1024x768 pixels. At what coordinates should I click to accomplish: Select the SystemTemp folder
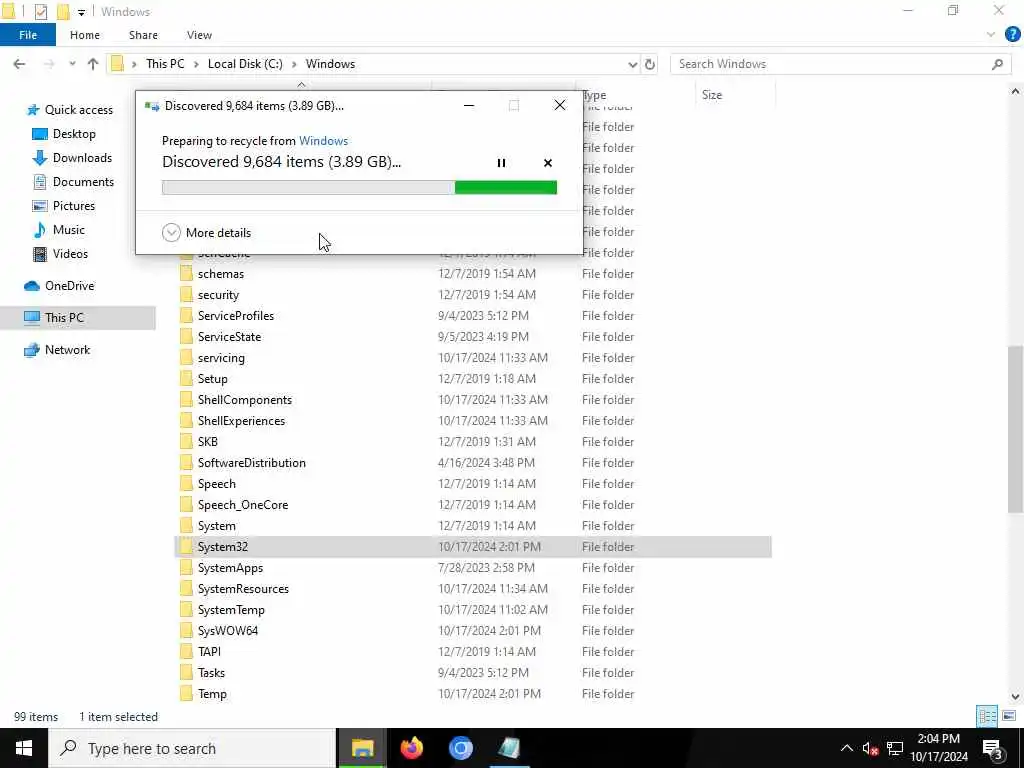pyautogui.click(x=231, y=610)
